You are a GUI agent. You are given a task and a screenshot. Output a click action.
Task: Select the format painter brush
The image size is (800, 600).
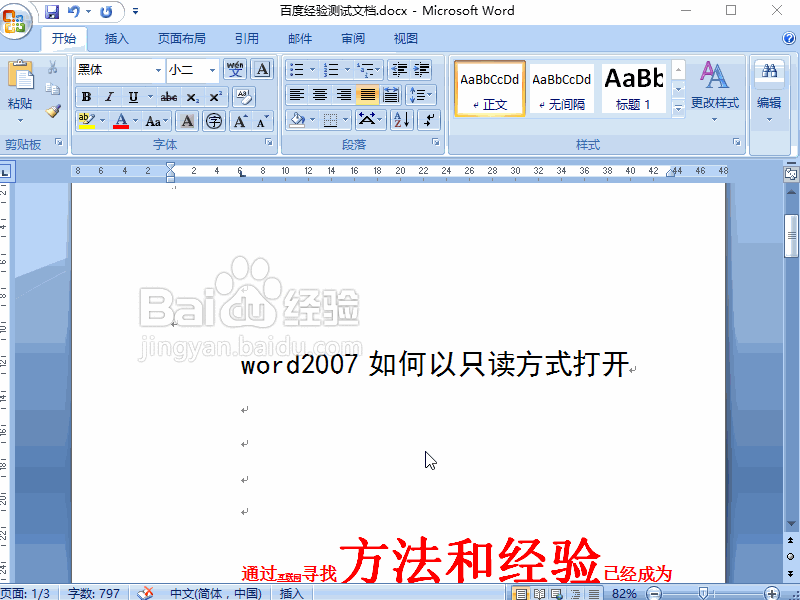click(53, 111)
